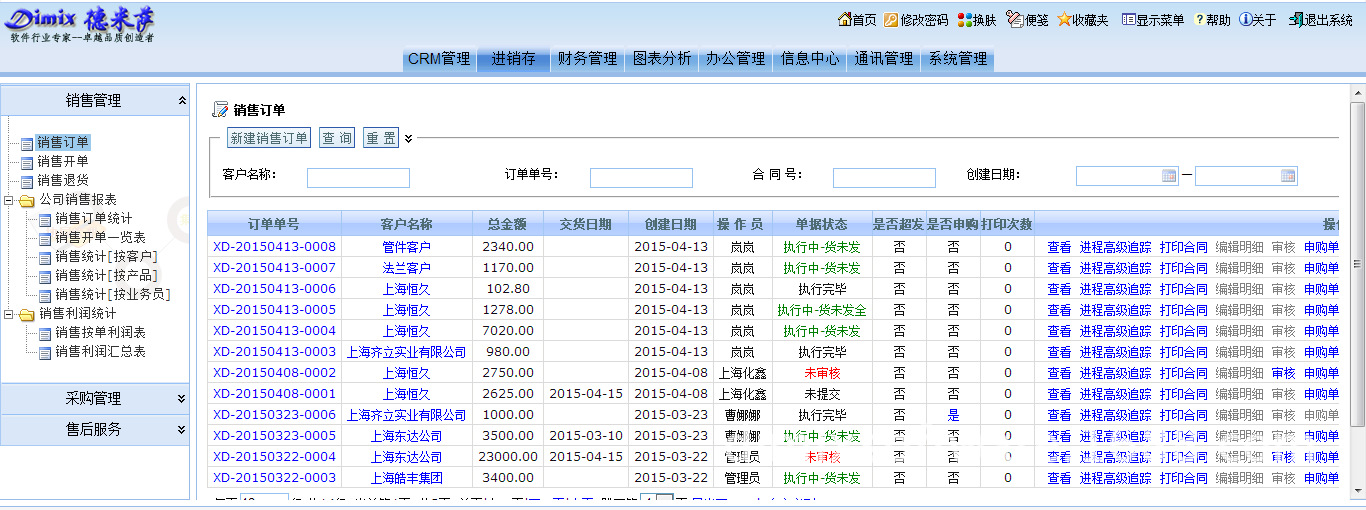Switch to the 财务管理 tab
This screenshot has width=1366, height=510.
tap(587, 59)
